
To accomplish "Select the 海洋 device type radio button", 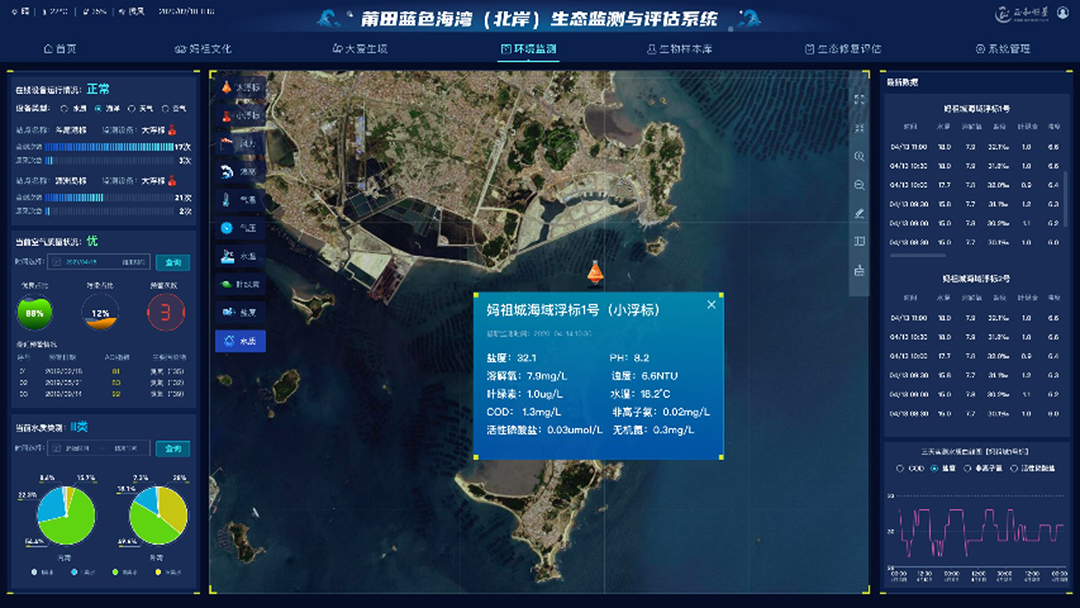I will point(98,108).
